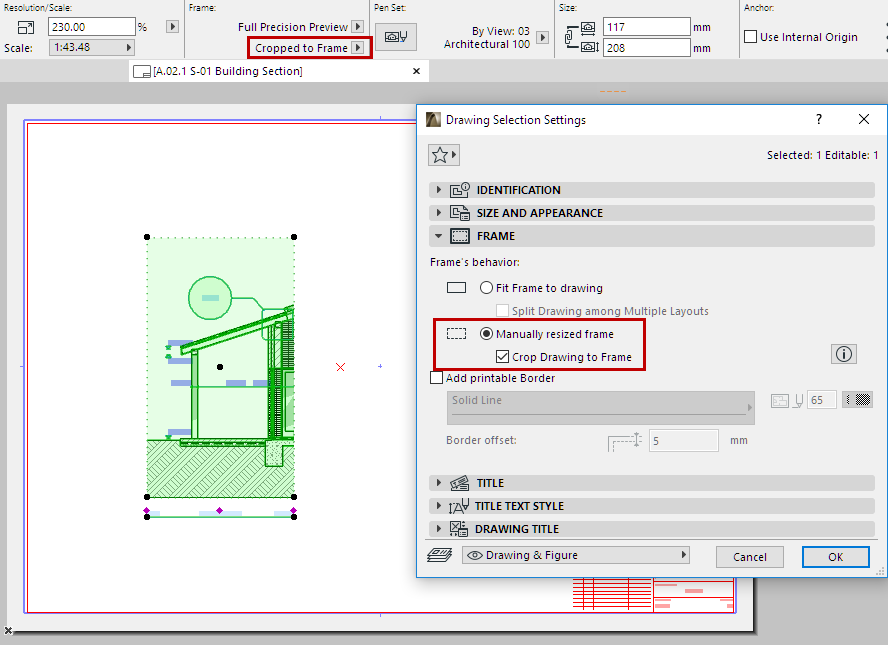Click the Pen Set icon button
This screenshot has width=888, height=645.
pyautogui.click(x=396, y=37)
